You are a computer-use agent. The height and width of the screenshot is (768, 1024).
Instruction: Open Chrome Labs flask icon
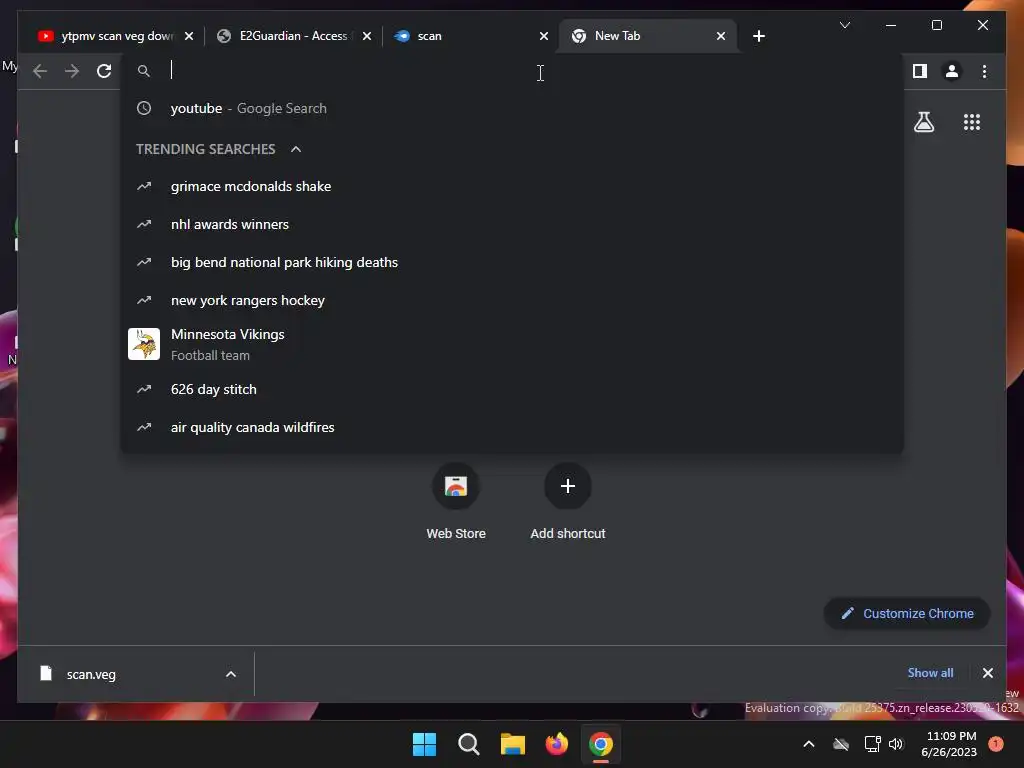(923, 122)
